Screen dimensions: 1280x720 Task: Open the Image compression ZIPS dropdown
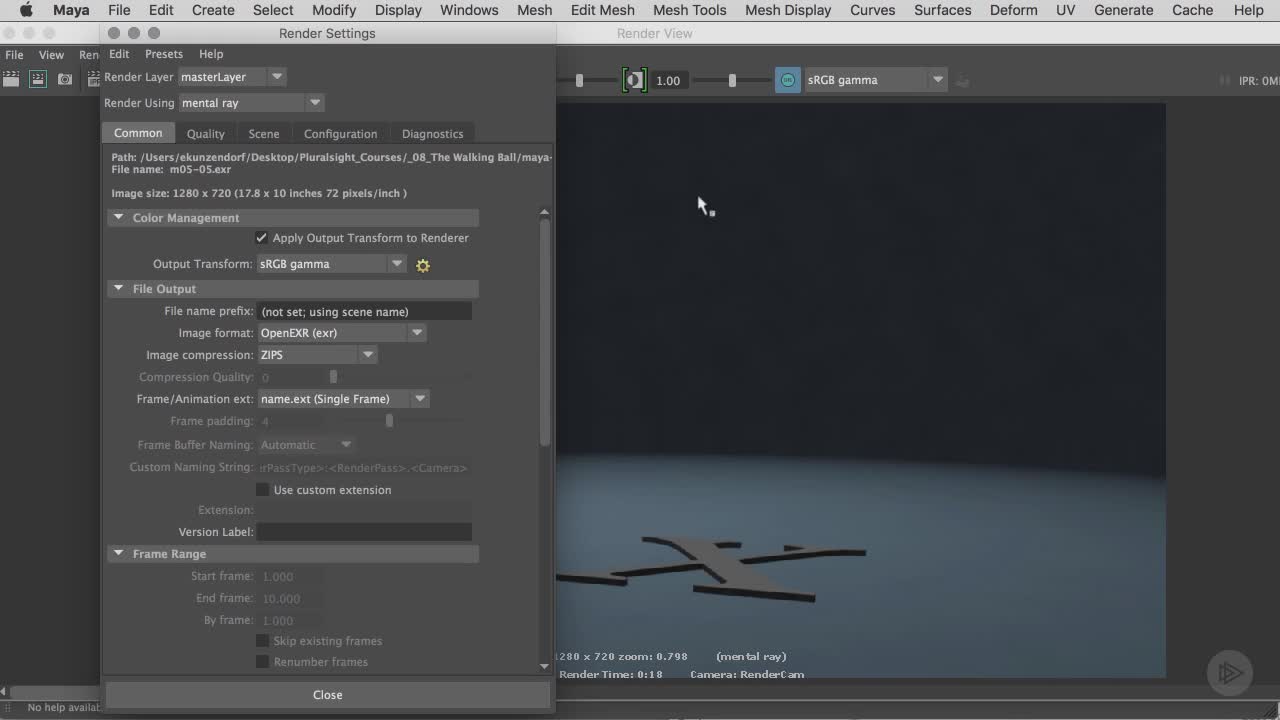coord(316,355)
